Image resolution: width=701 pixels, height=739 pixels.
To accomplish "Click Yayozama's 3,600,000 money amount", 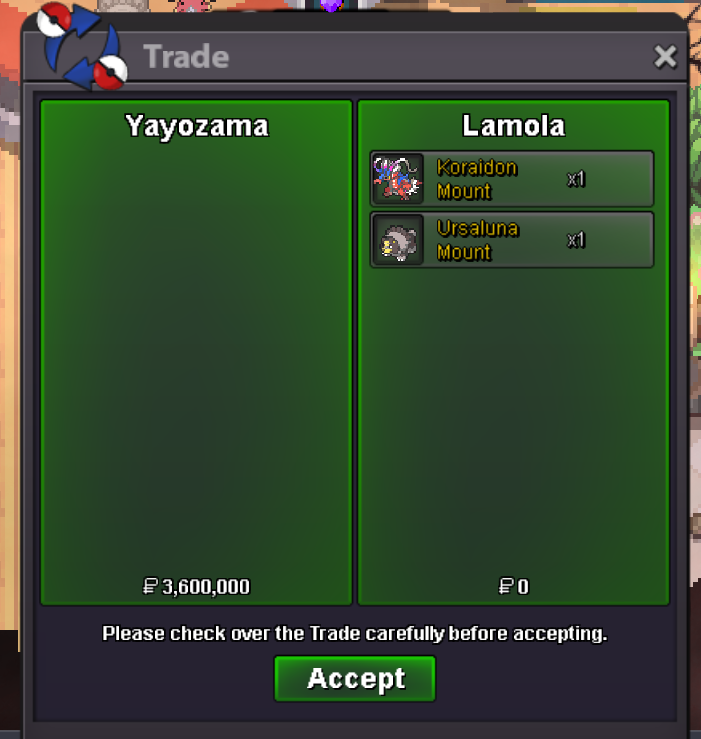I will tap(206, 587).
